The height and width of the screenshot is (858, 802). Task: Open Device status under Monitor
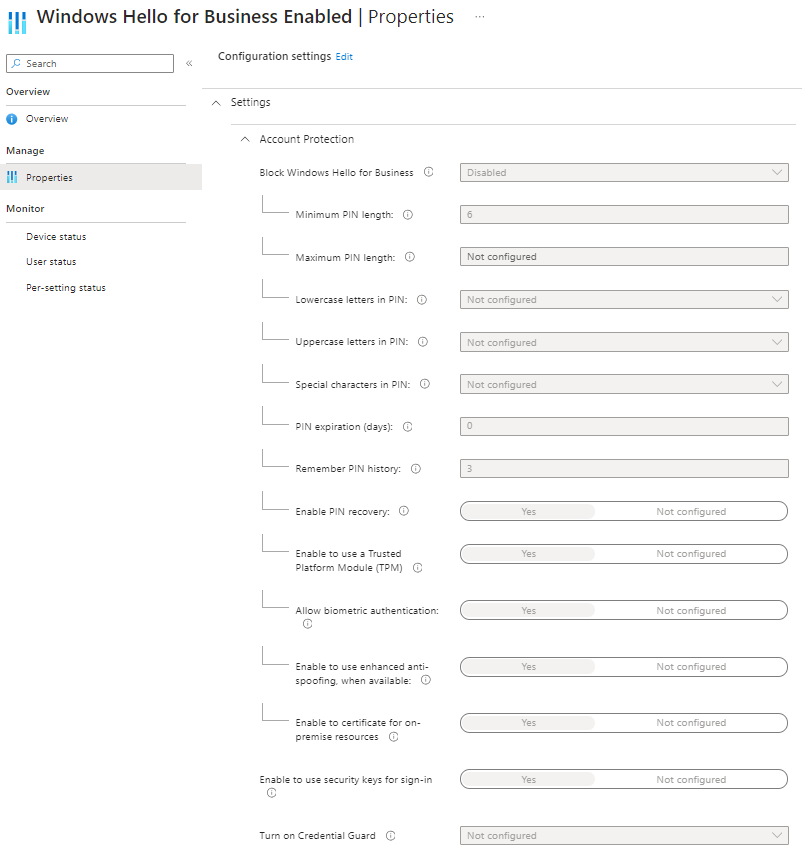click(x=56, y=236)
